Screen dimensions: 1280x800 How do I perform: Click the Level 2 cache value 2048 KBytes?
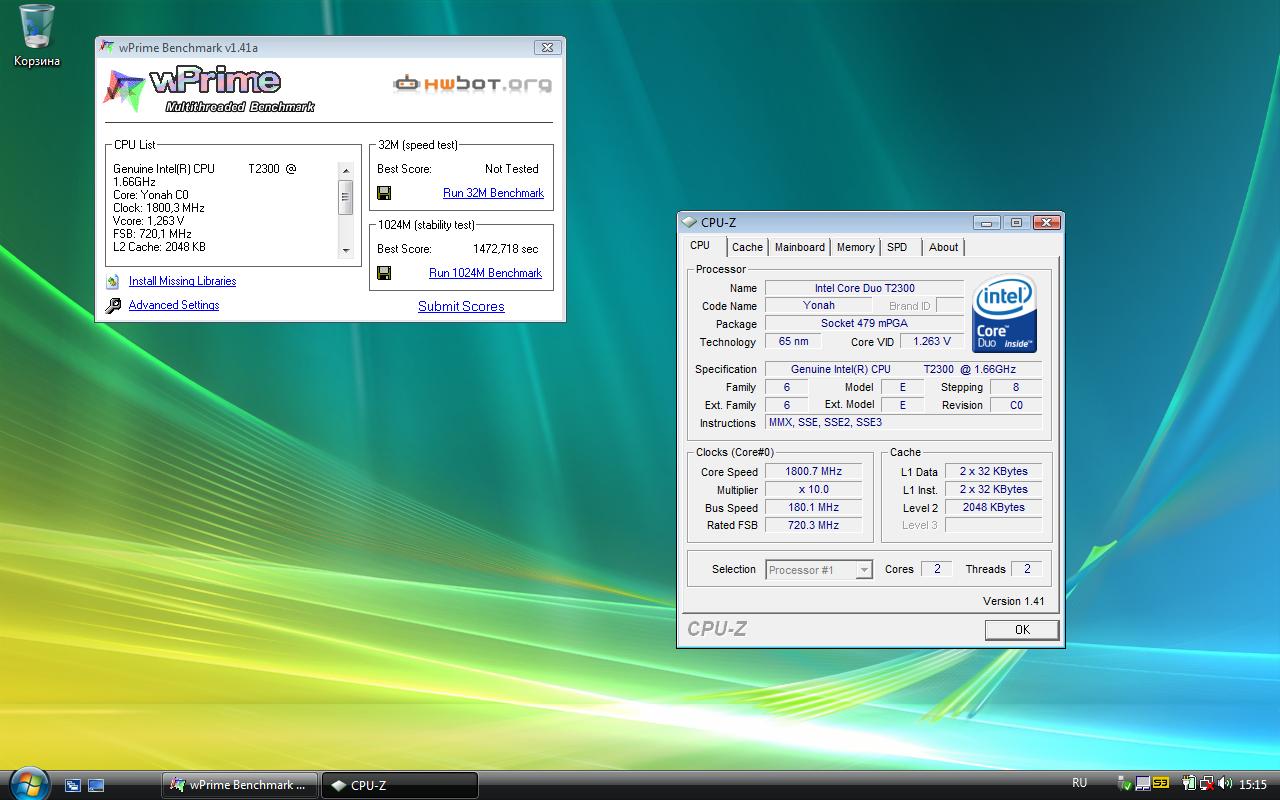(x=993, y=508)
